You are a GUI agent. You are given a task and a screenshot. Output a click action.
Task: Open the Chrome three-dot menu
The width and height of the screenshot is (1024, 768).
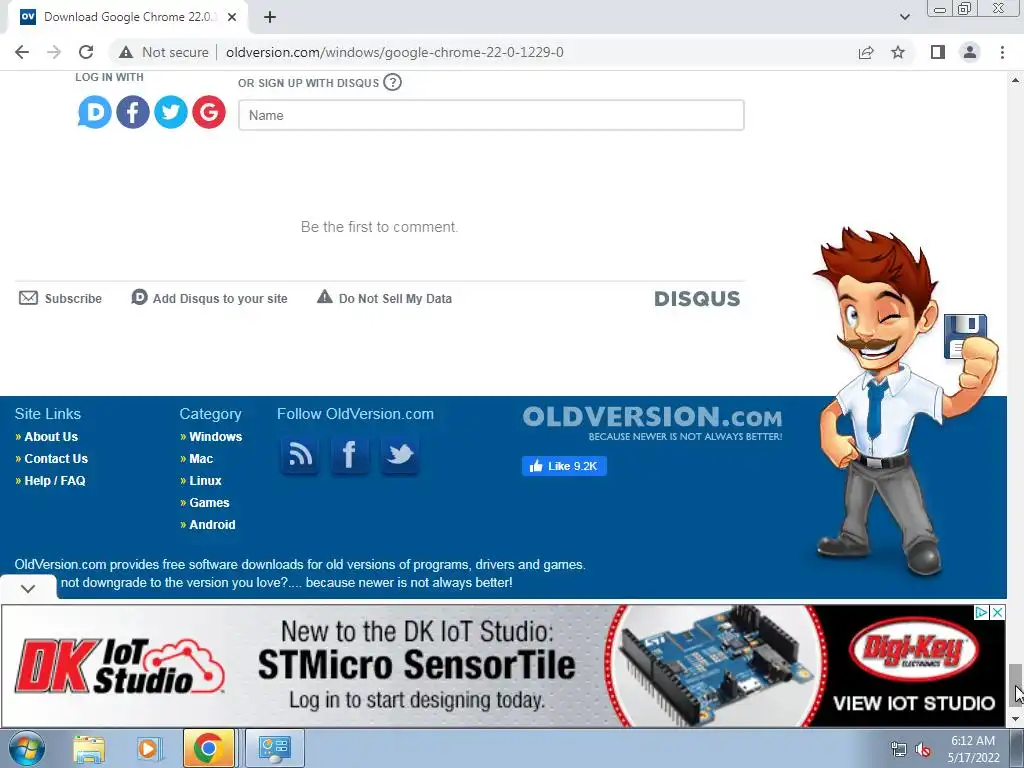tap(1002, 52)
